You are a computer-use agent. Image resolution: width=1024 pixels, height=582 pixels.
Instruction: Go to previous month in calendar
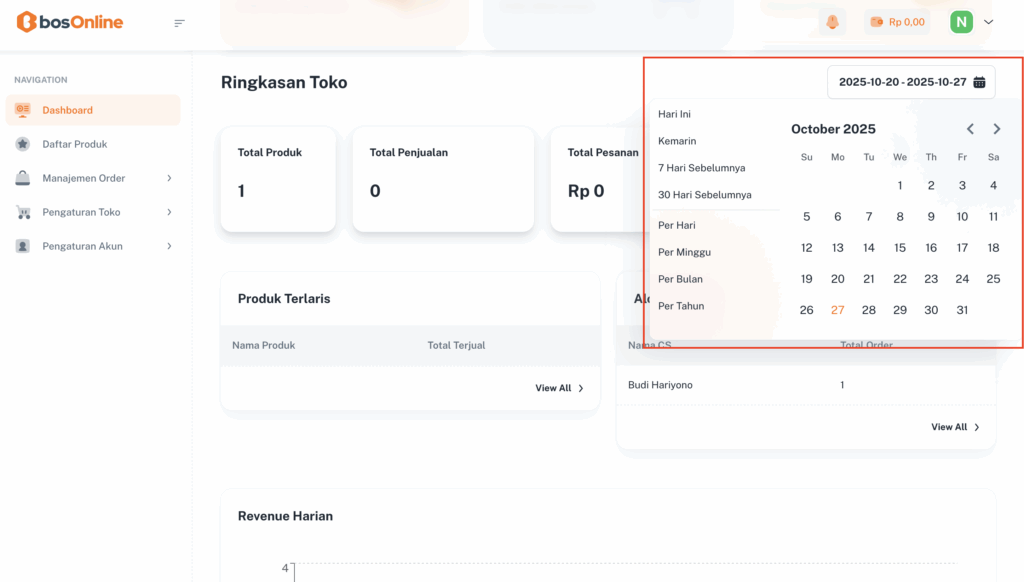970,129
